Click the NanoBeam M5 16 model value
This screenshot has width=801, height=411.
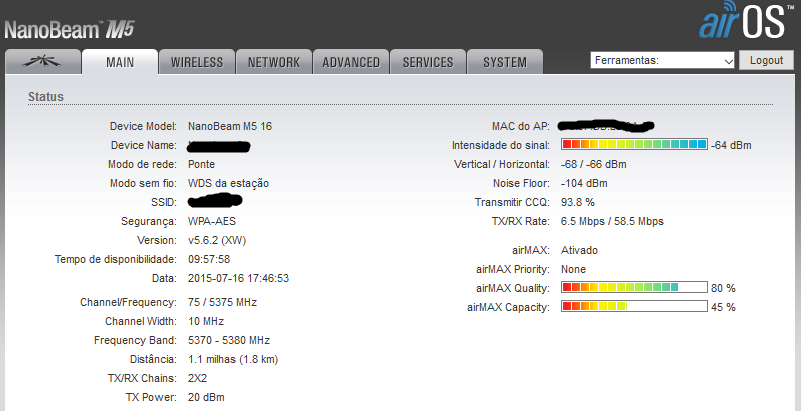[230, 126]
